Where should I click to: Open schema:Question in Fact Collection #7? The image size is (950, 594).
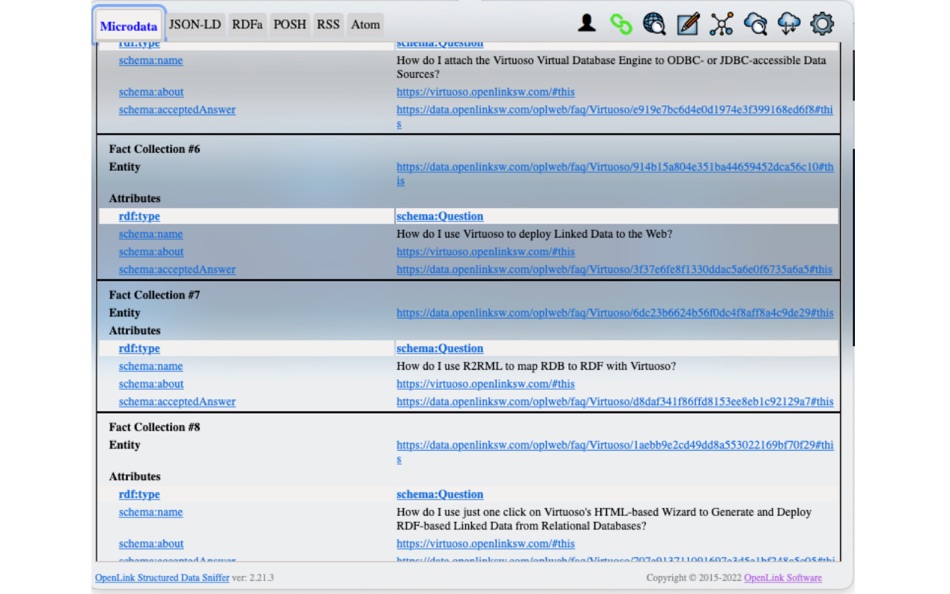pyautogui.click(x=440, y=349)
